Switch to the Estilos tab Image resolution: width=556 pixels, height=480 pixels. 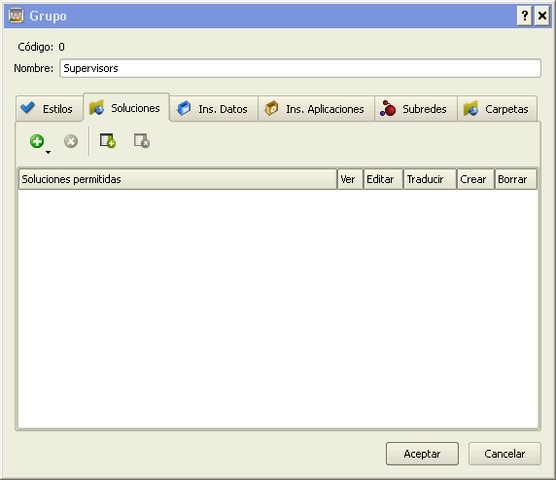(x=49, y=109)
